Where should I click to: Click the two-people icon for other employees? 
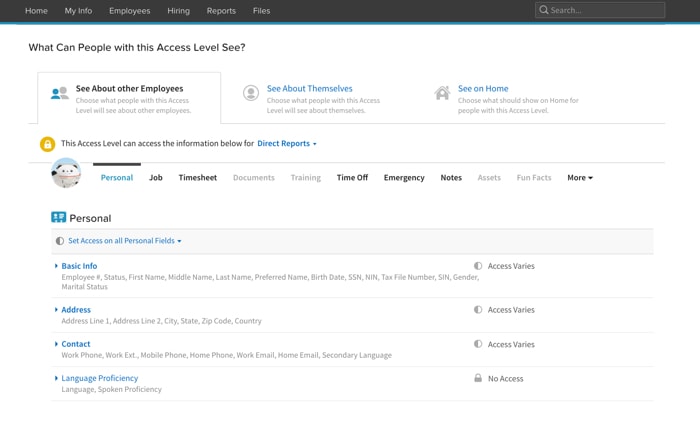pyautogui.click(x=59, y=93)
